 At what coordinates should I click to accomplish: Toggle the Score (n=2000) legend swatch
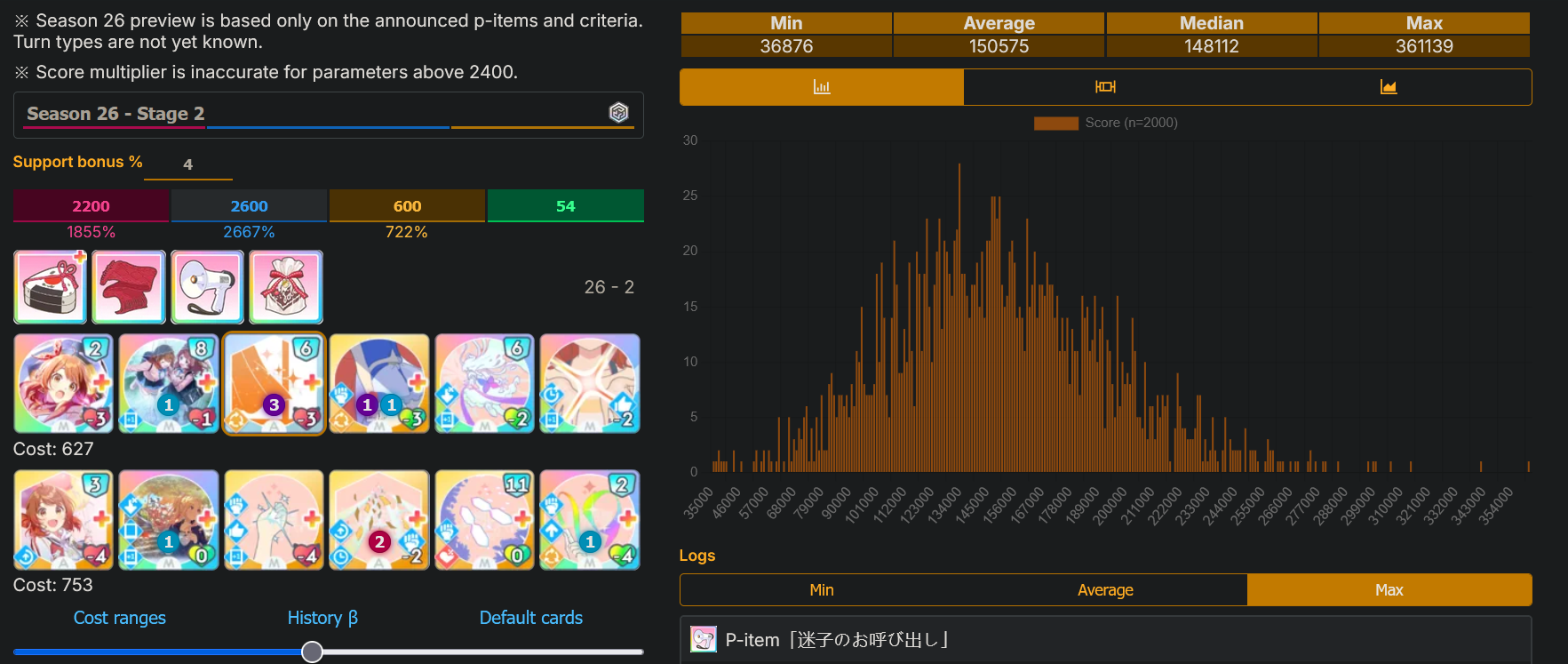pyautogui.click(x=1055, y=123)
